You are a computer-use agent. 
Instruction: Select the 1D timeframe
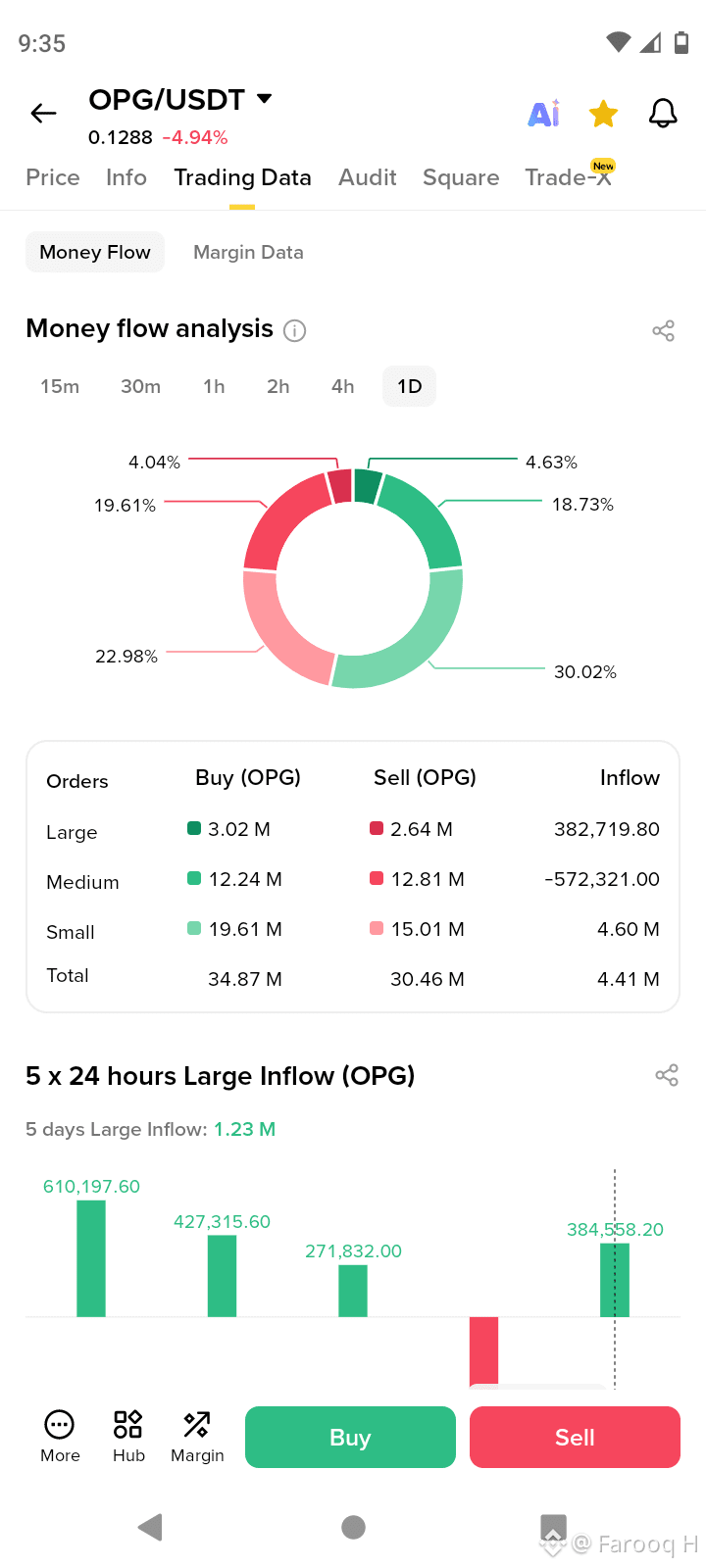click(410, 386)
